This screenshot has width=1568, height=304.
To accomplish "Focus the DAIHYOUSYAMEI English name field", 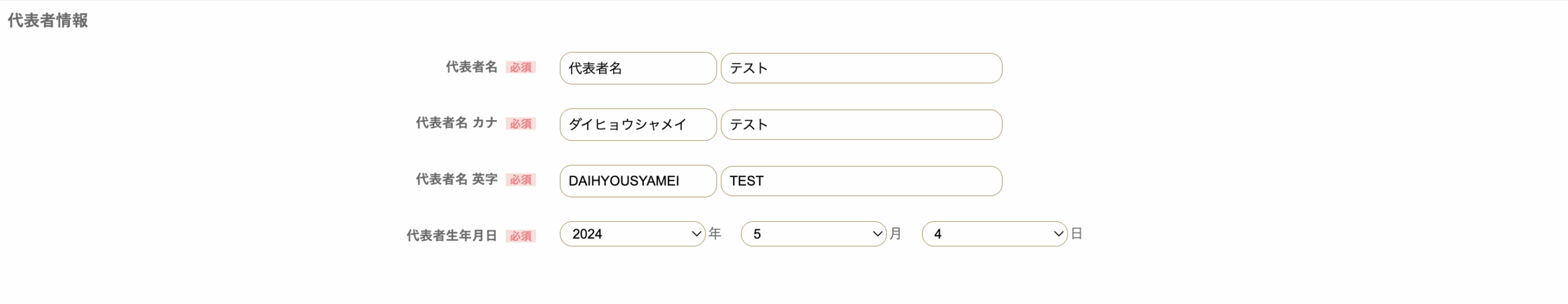I will click(638, 181).
